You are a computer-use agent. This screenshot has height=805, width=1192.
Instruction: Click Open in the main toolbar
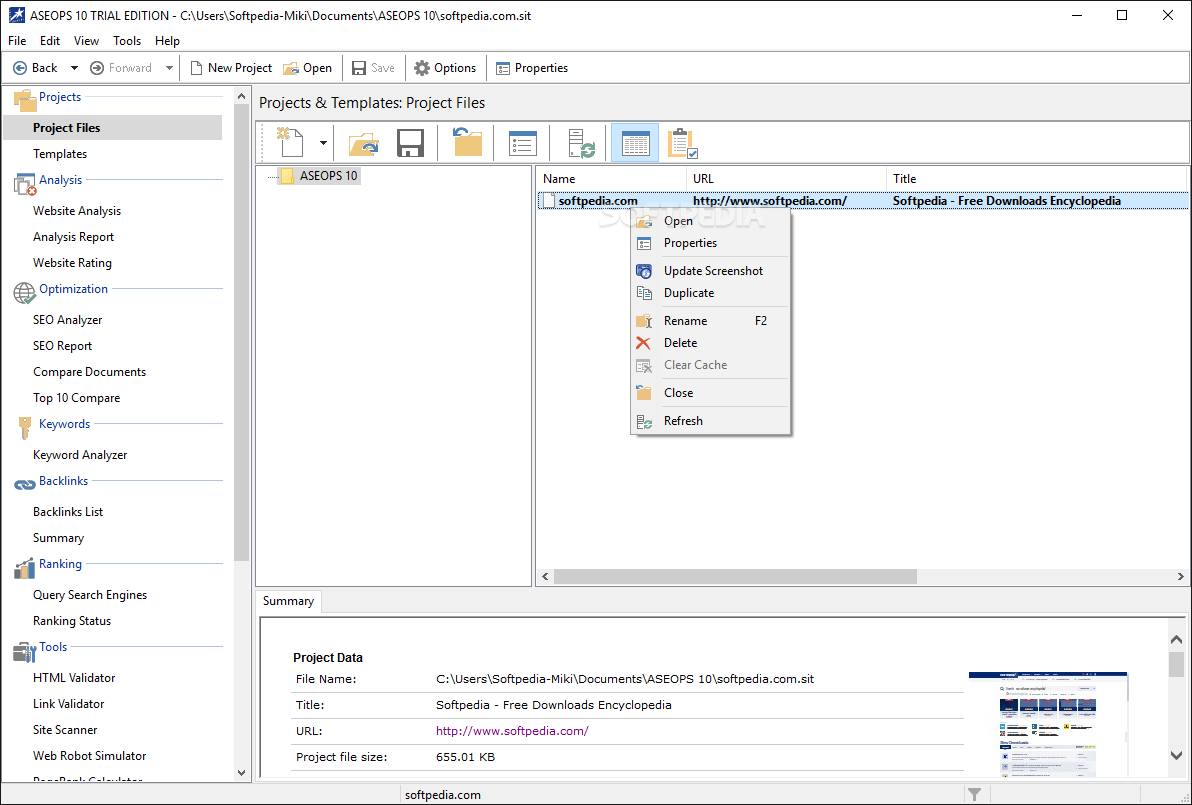point(307,68)
